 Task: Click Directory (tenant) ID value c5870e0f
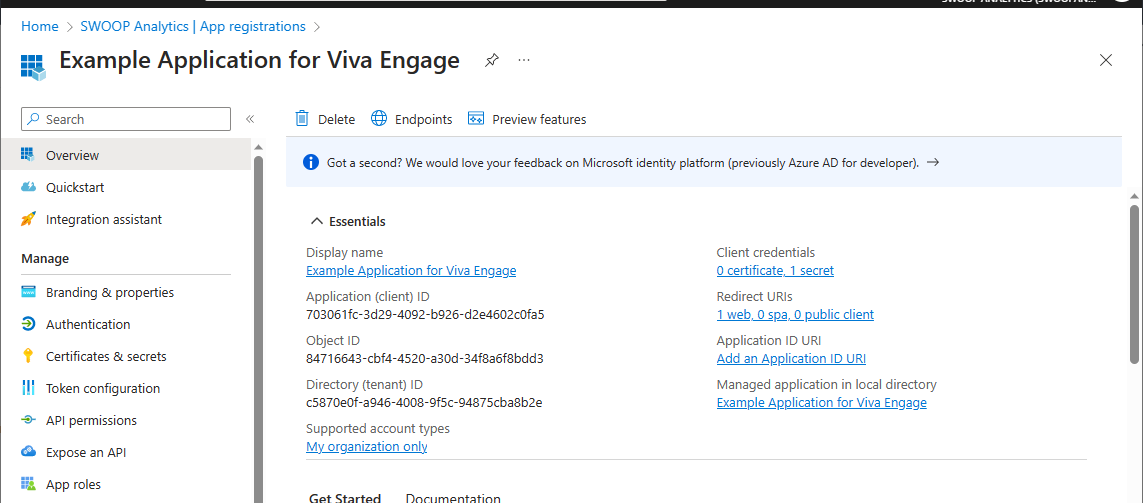pos(424,402)
